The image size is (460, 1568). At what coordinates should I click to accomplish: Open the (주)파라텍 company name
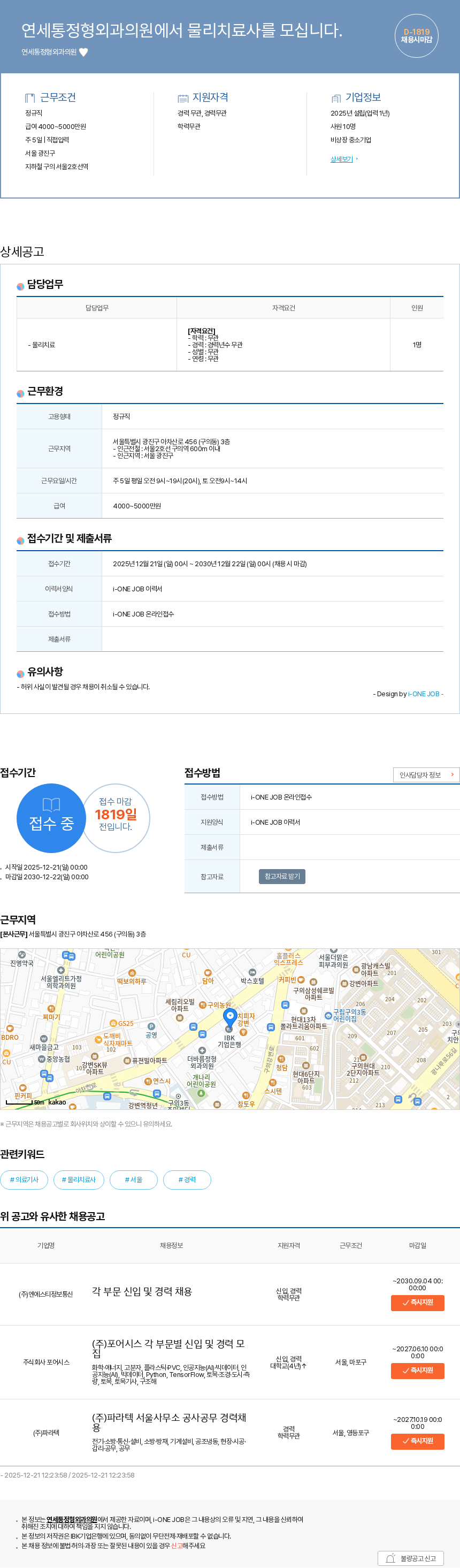46,1433
